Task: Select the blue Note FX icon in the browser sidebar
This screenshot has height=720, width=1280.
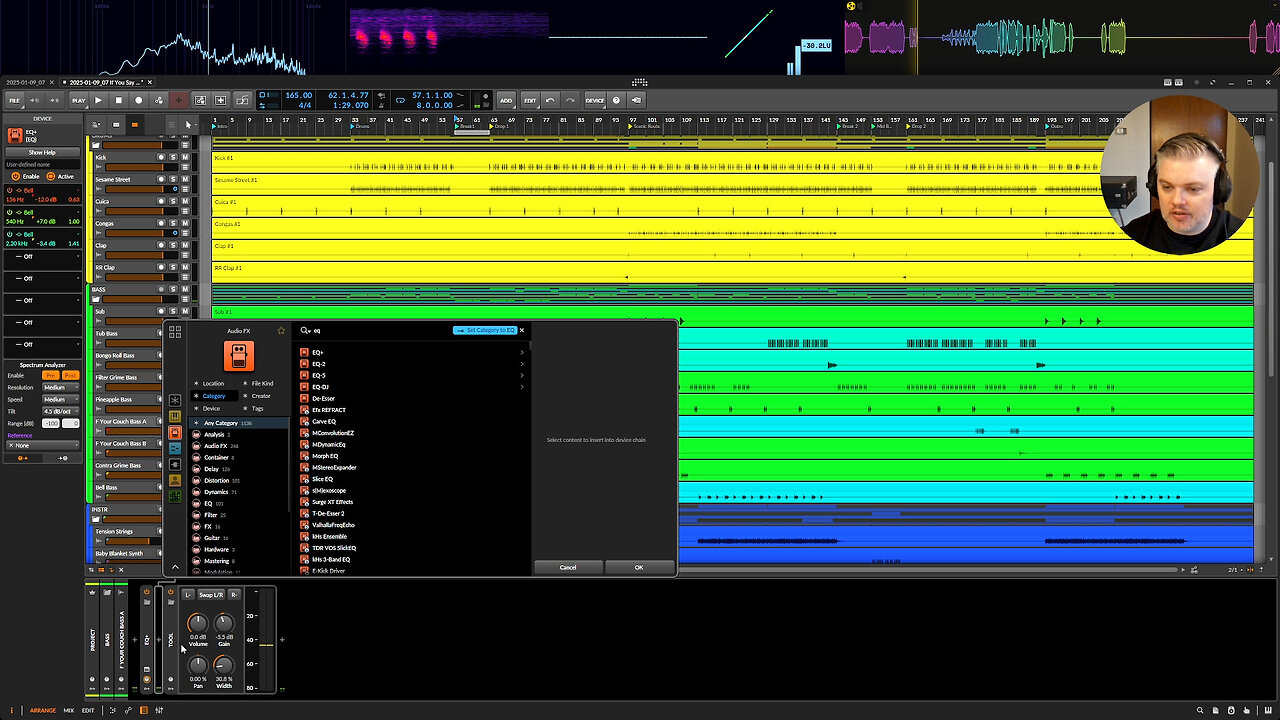Action: coord(175,449)
